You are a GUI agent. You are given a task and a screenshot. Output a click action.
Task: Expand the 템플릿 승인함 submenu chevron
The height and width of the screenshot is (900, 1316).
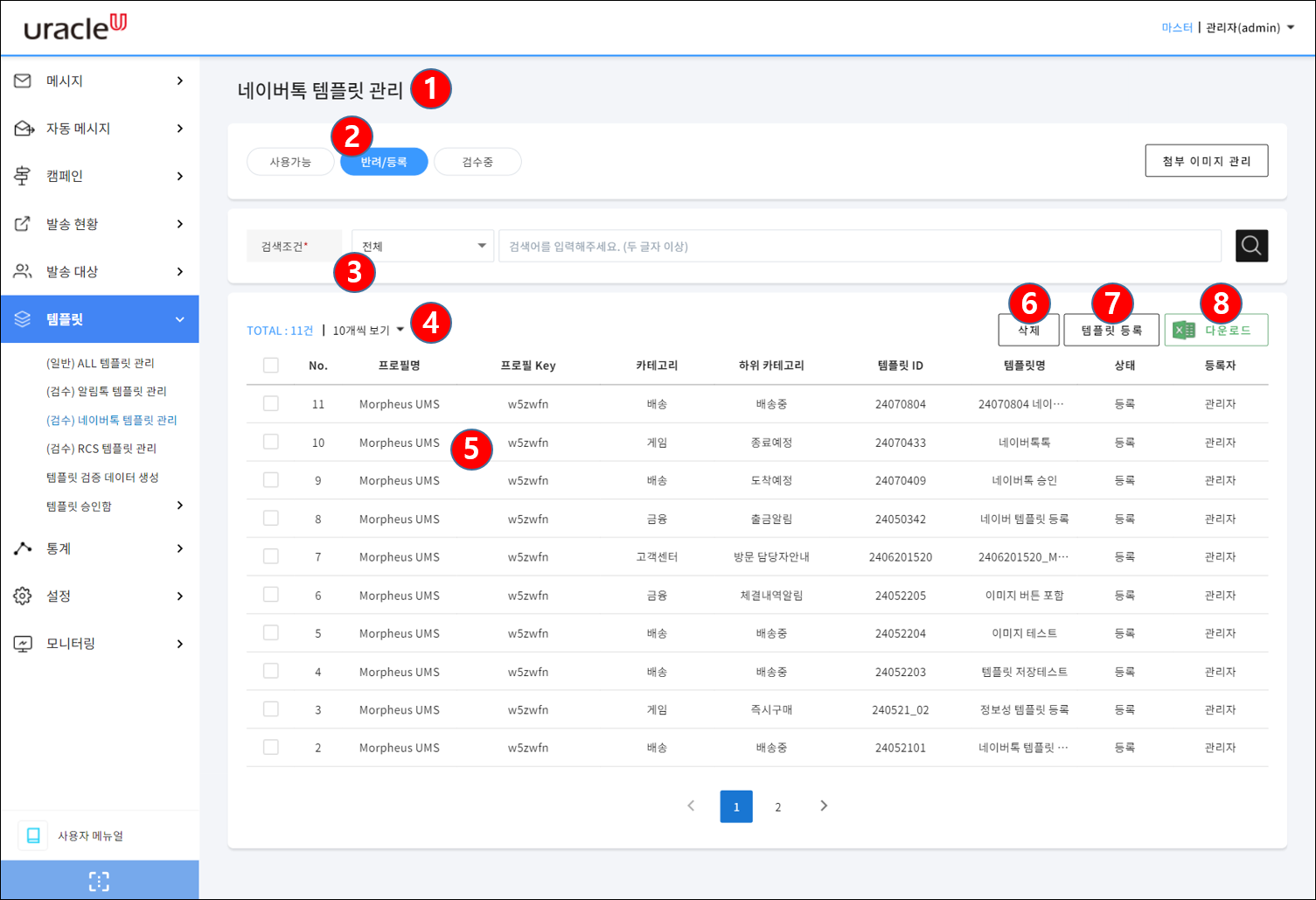[x=180, y=506]
